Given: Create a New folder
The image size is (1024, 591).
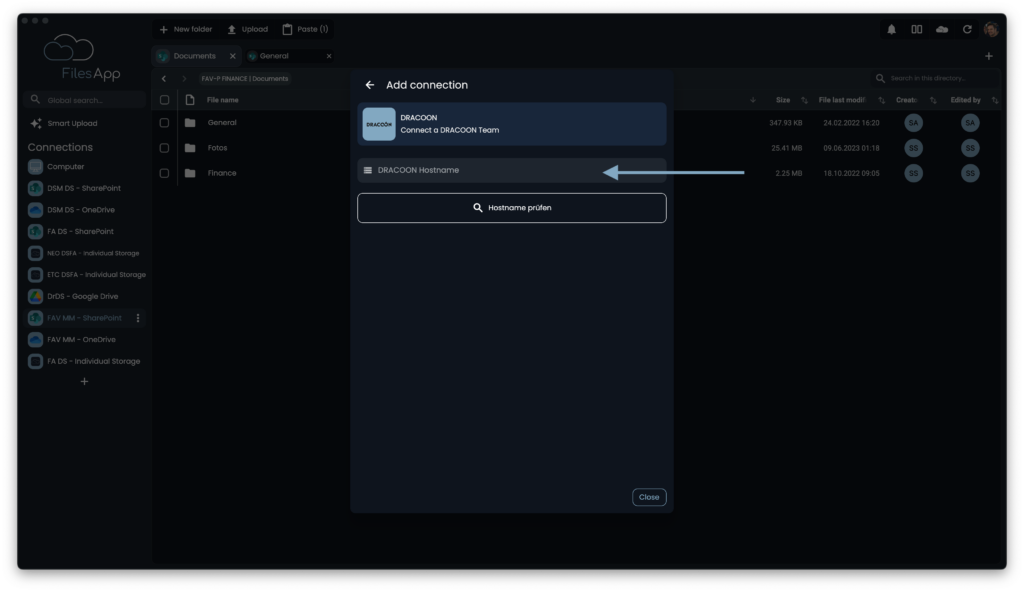Looking at the screenshot, I should click(x=186, y=29).
